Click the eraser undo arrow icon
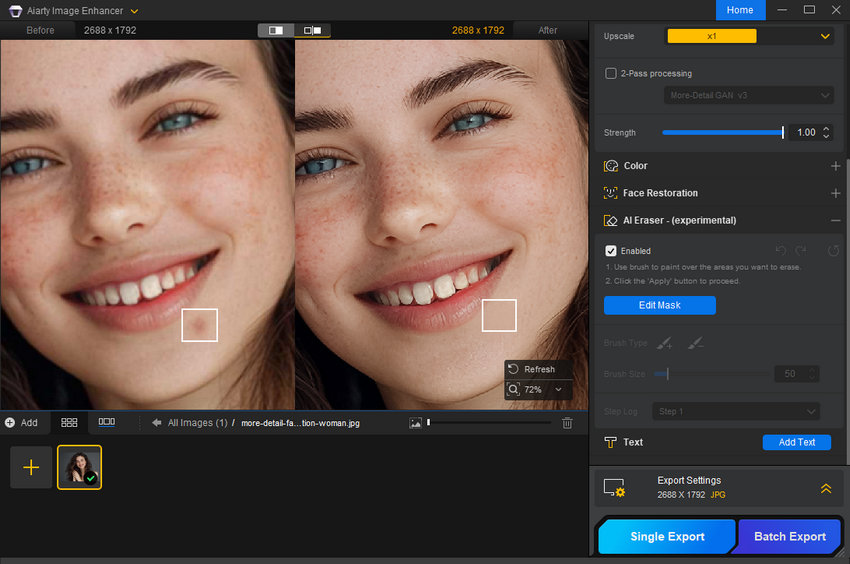 (x=781, y=250)
